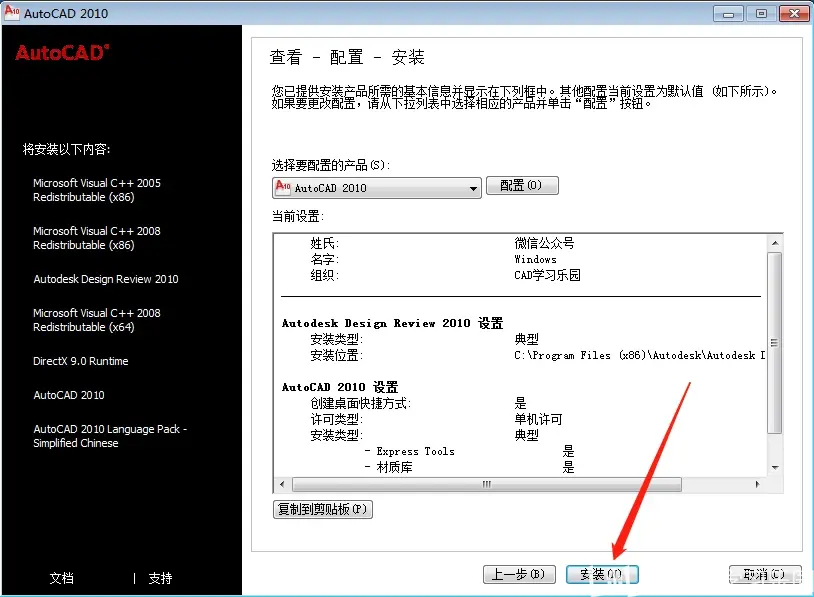Screen dimensions: 814x597
Task: Click 复制到剪贴板 (P) button
Action: (322, 509)
